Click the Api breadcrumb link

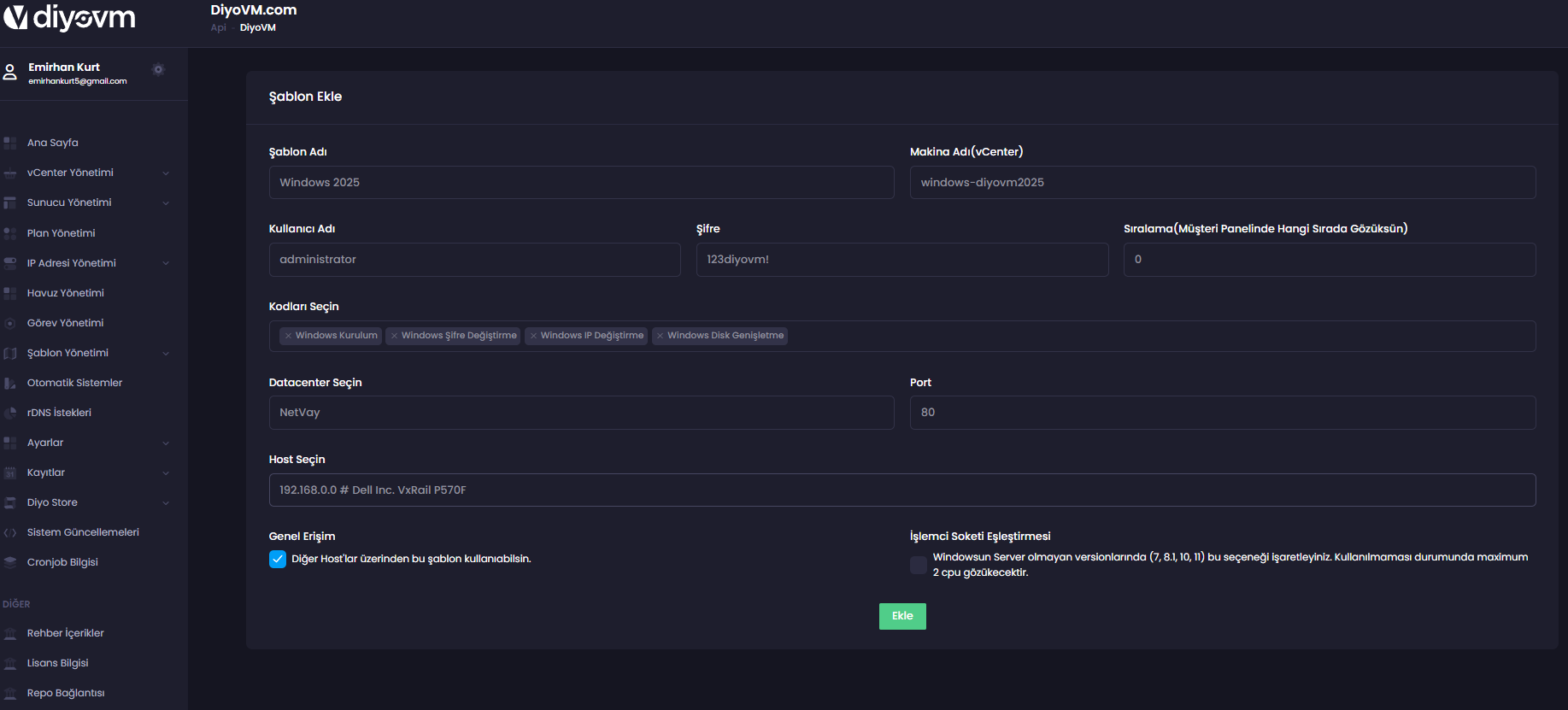tap(218, 28)
